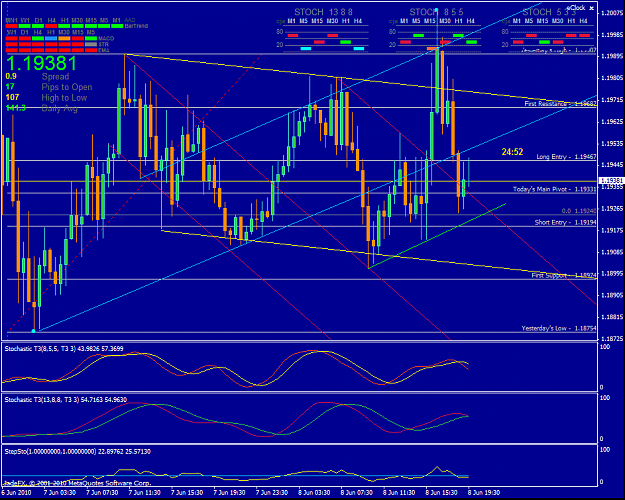This screenshot has height=500, width=625.
Task: Click the MN1 timeframe label above BarTrend
Action: (x=12, y=20)
